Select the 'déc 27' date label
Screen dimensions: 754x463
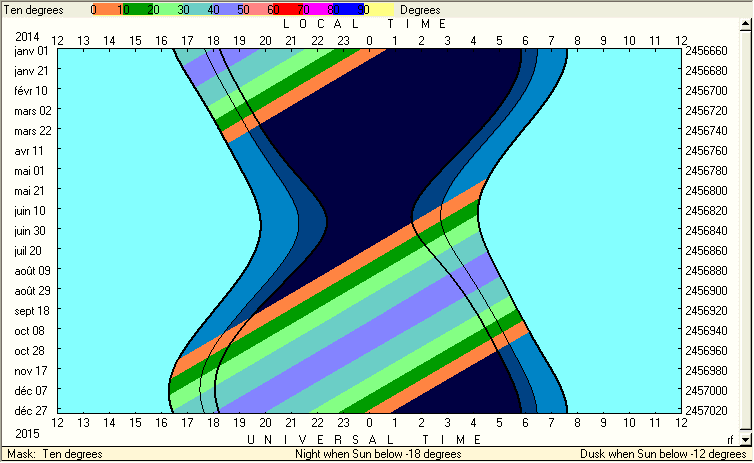click(x=31, y=411)
